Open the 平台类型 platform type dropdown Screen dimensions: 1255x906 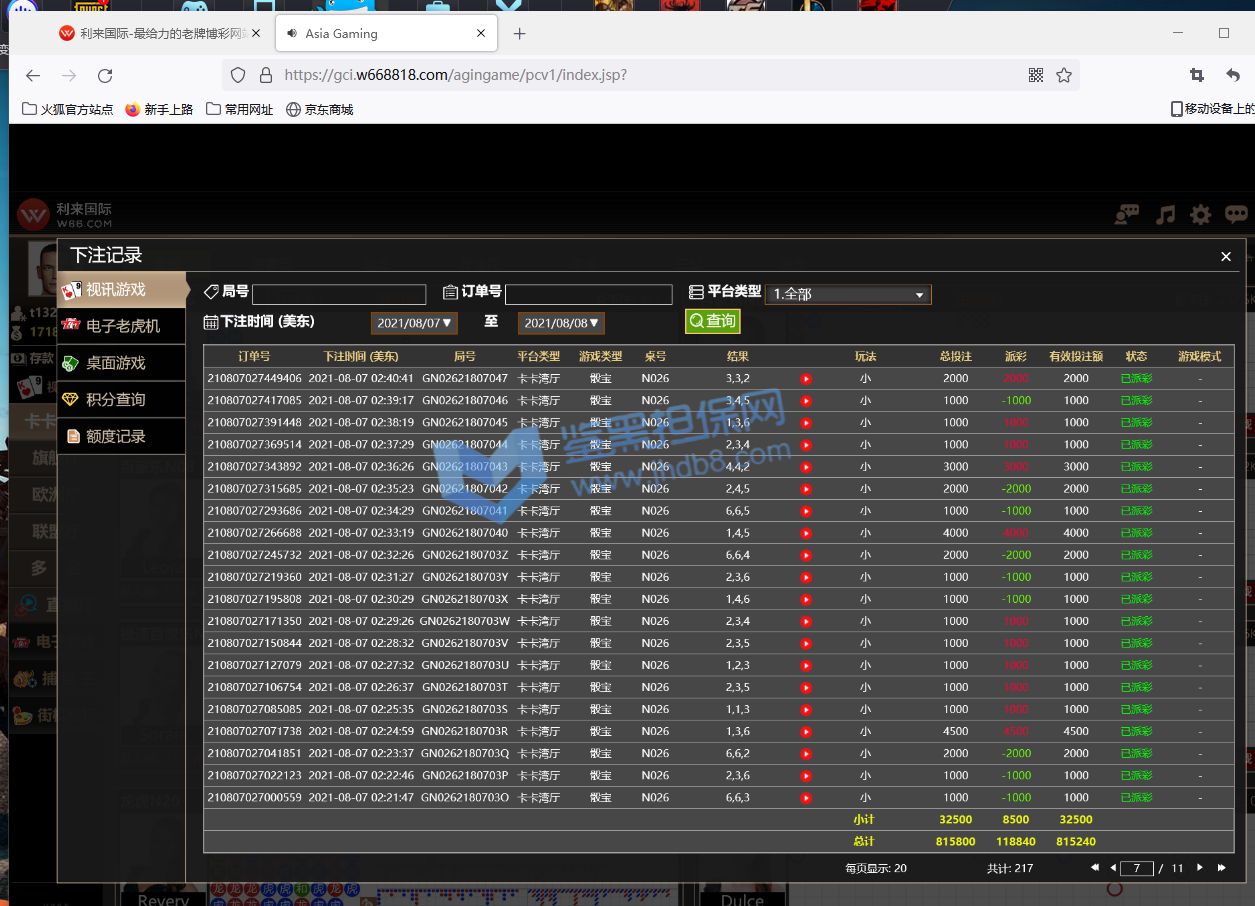tap(848, 295)
